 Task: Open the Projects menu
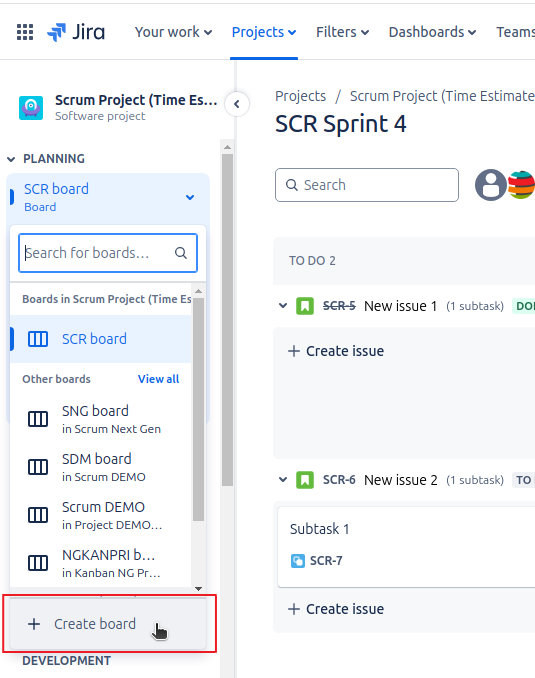coord(264,32)
